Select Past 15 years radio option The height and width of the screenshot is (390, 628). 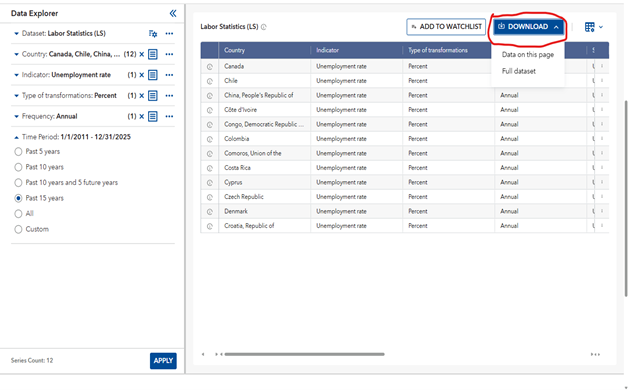(x=18, y=198)
